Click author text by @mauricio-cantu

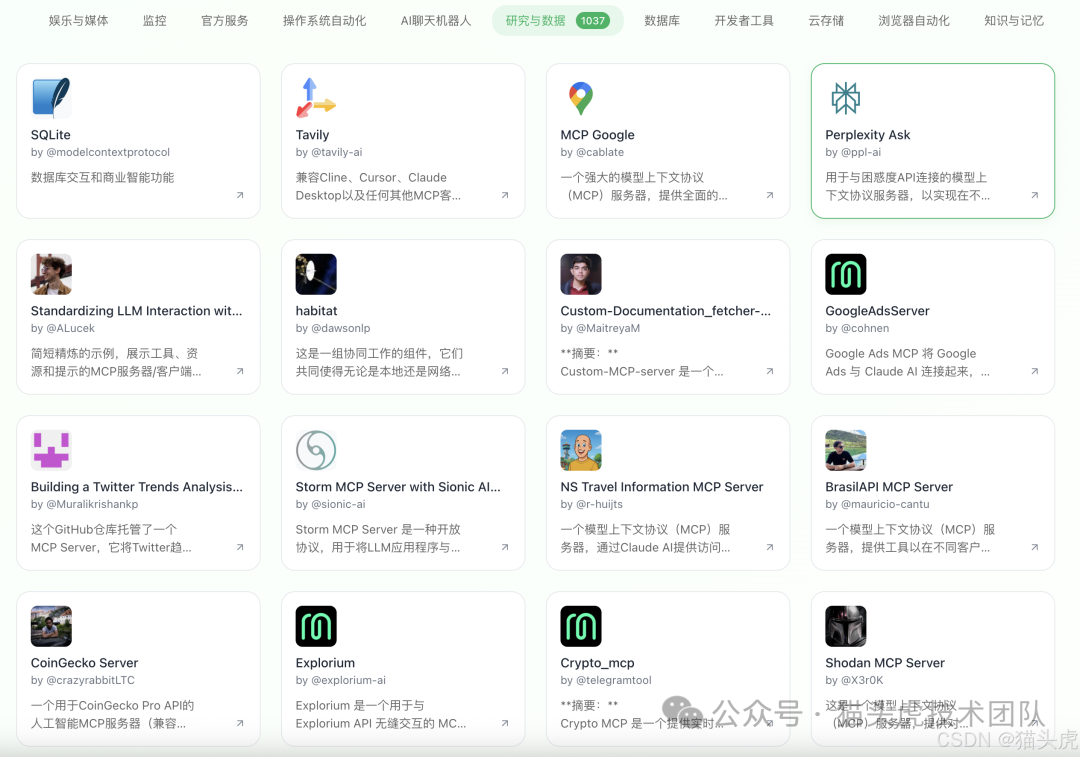tap(878, 504)
